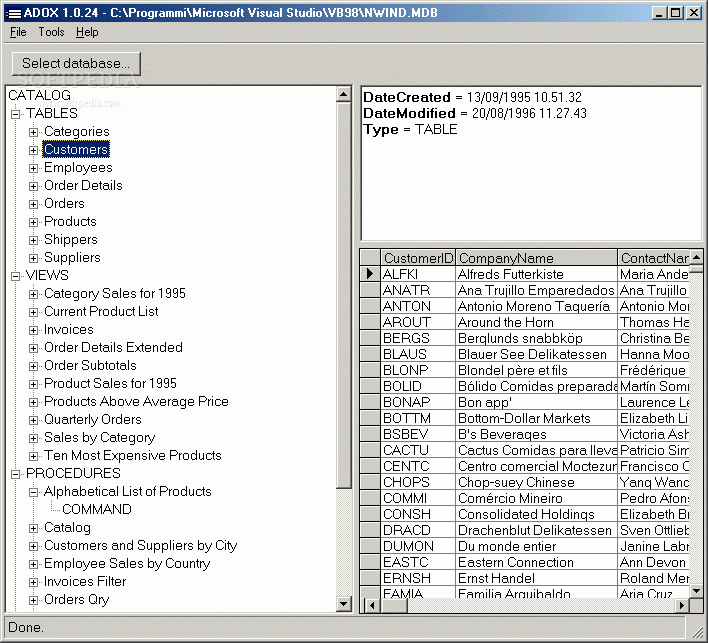This screenshot has height=643, width=708.
Task: Open the Tools menu
Action: [x=51, y=32]
